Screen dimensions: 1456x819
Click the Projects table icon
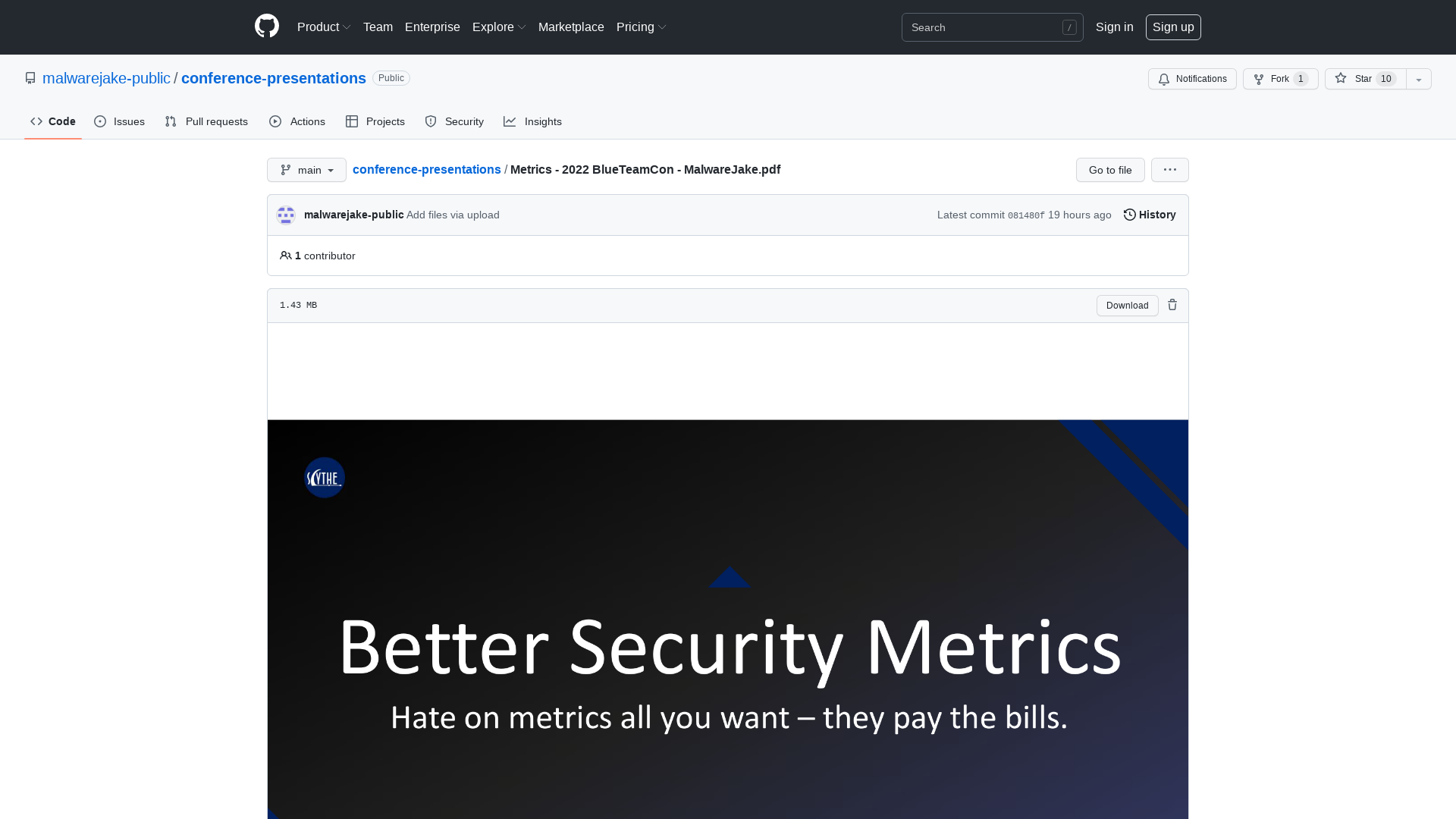coord(353,121)
